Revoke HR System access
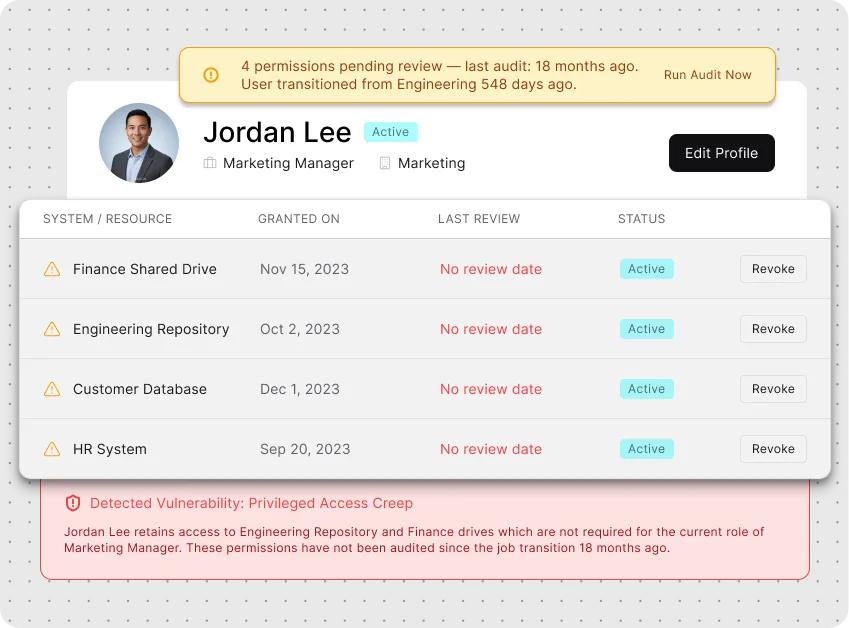The image size is (849, 628). (x=773, y=449)
